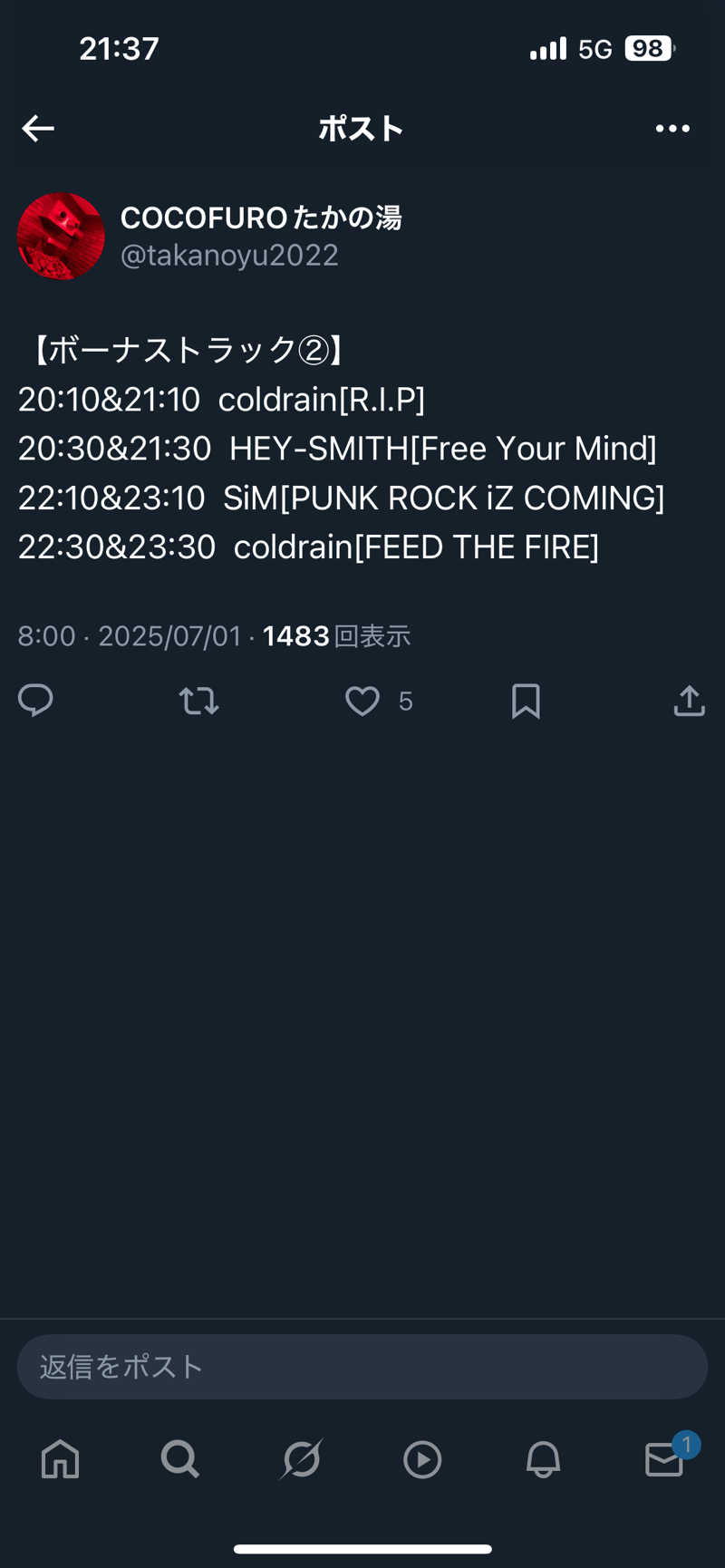The height and width of the screenshot is (1568, 725).
Task: Open COCOFURO たかの湯 profile picture
Action: point(61,236)
